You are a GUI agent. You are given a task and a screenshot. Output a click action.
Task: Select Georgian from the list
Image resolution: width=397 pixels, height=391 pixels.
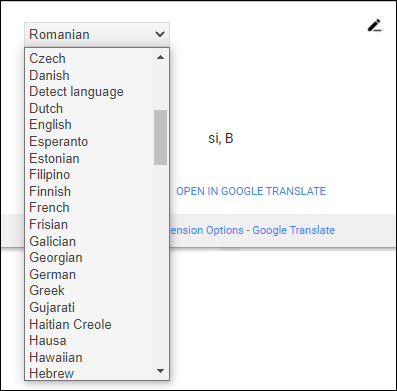point(88,258)
